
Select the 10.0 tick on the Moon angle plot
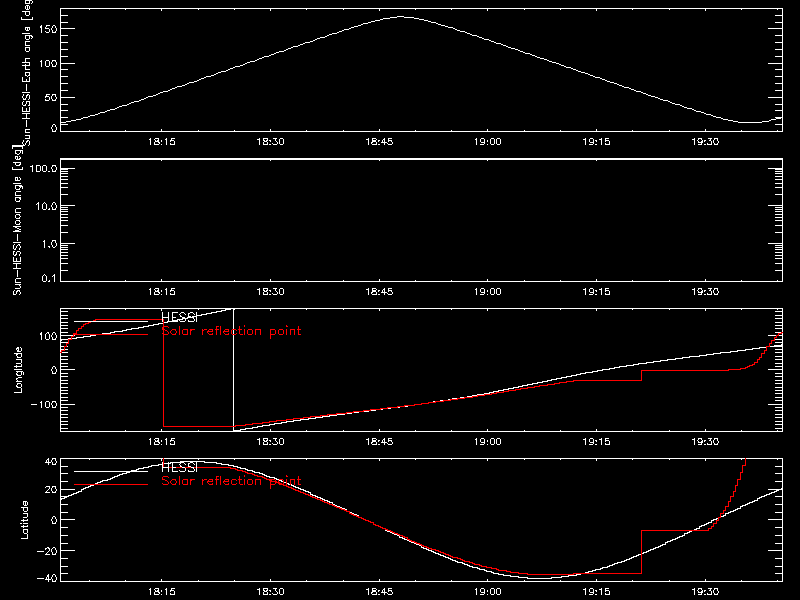tap(46, 206)
